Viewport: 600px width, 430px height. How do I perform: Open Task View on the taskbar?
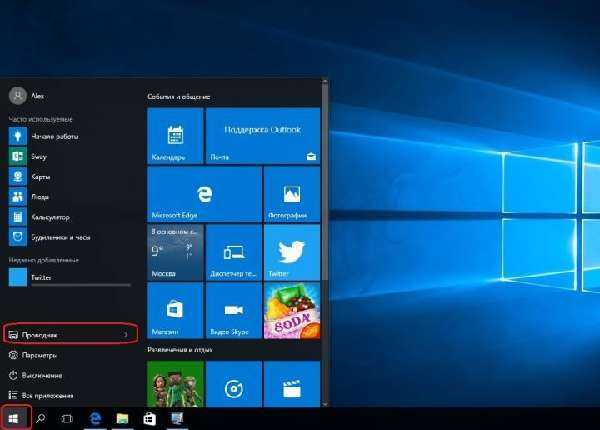(68, 418)
